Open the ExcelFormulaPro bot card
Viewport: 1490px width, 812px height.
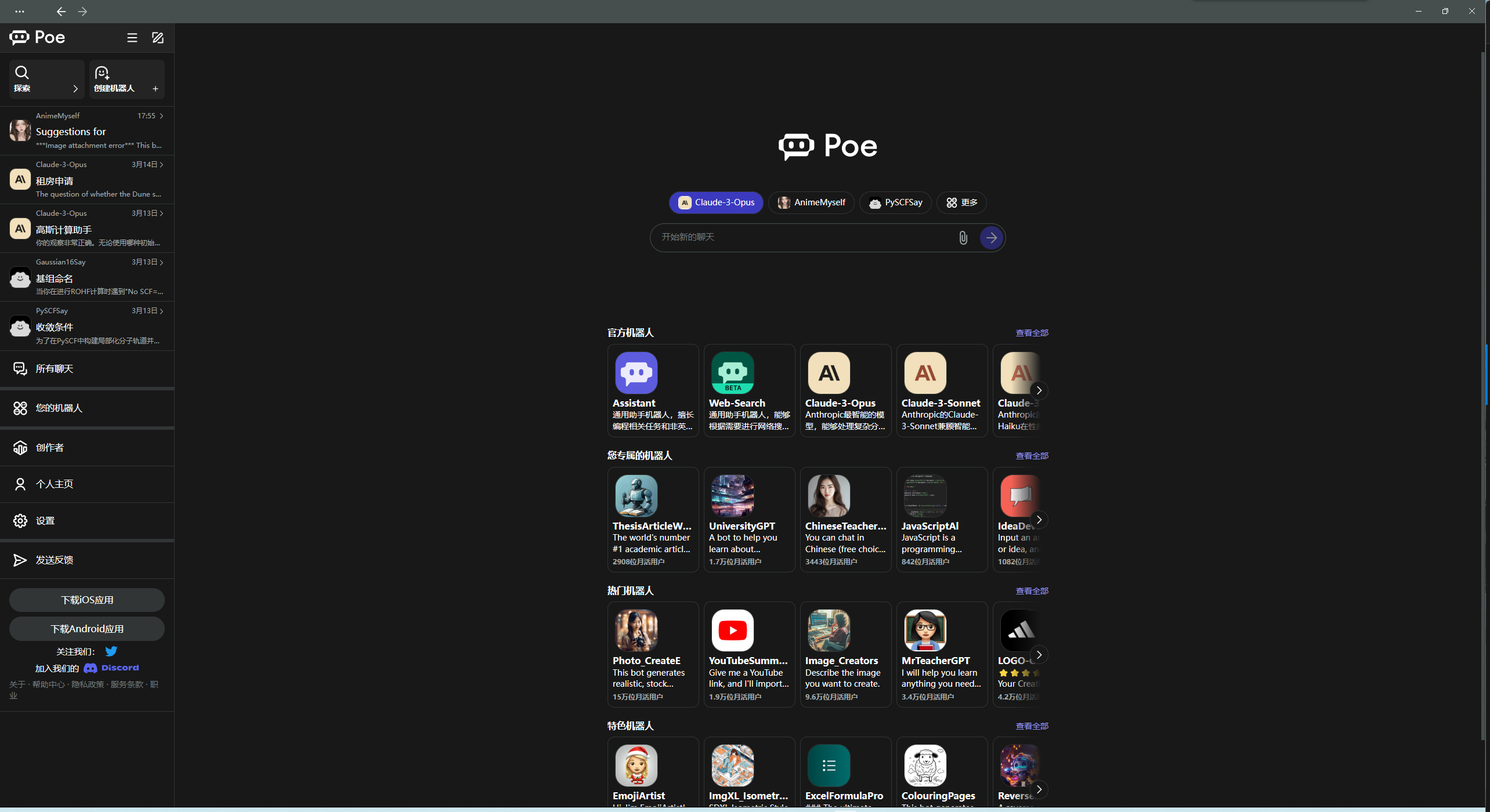(x=845, y=773)
